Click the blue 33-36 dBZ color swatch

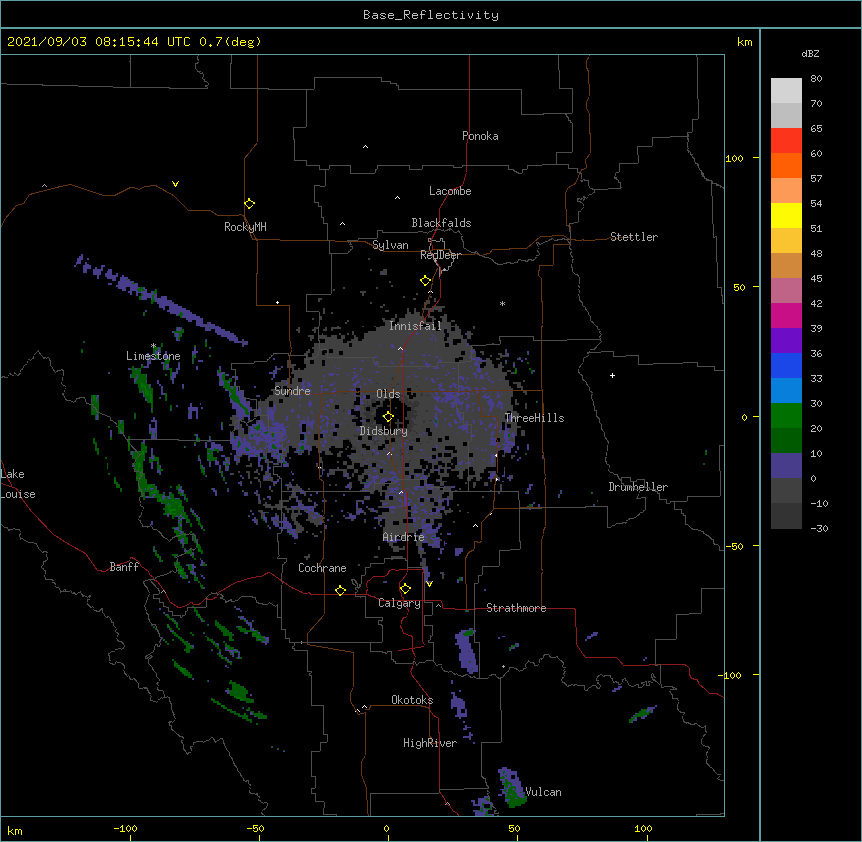pos(786,365)
